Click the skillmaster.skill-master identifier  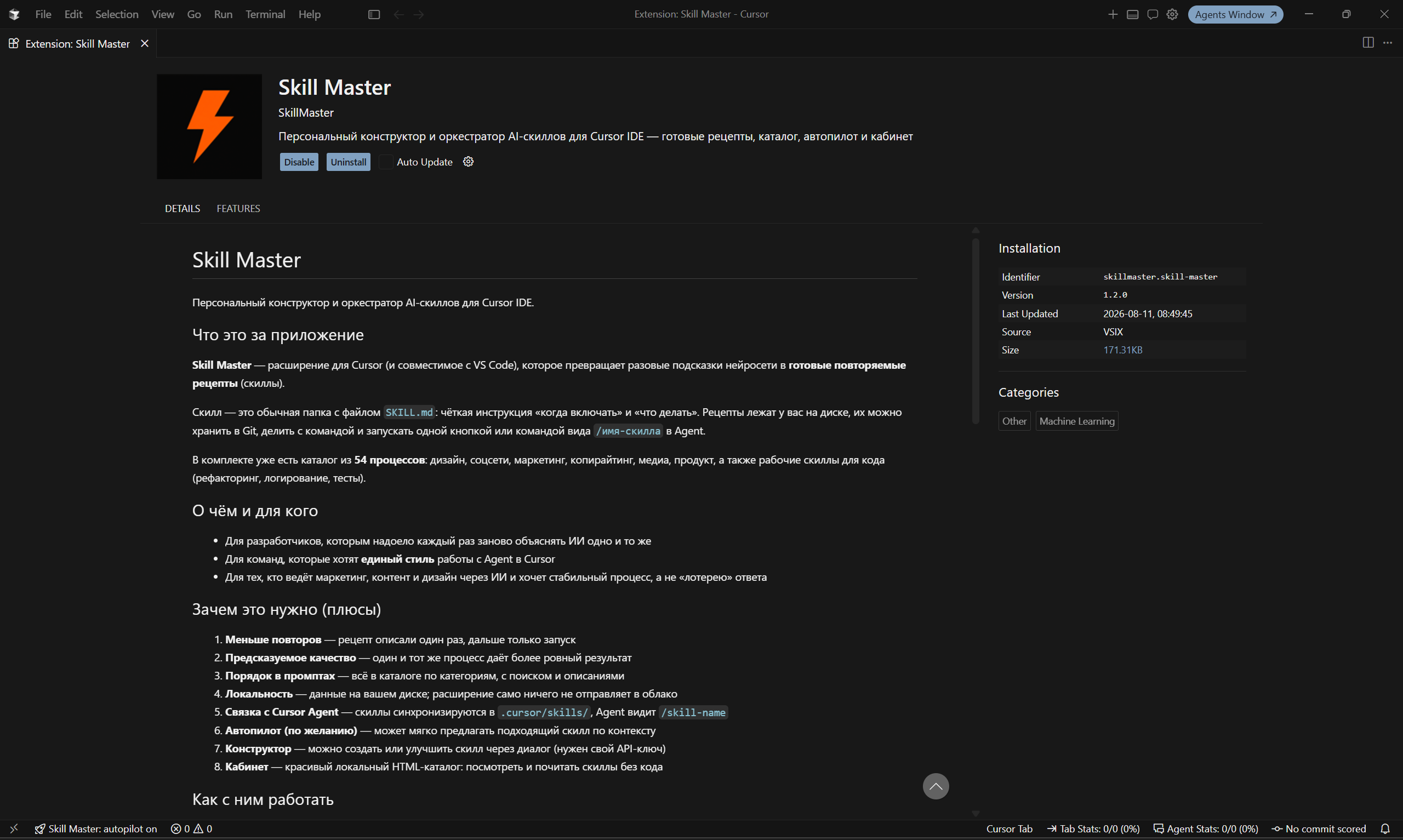(1160, 277)
